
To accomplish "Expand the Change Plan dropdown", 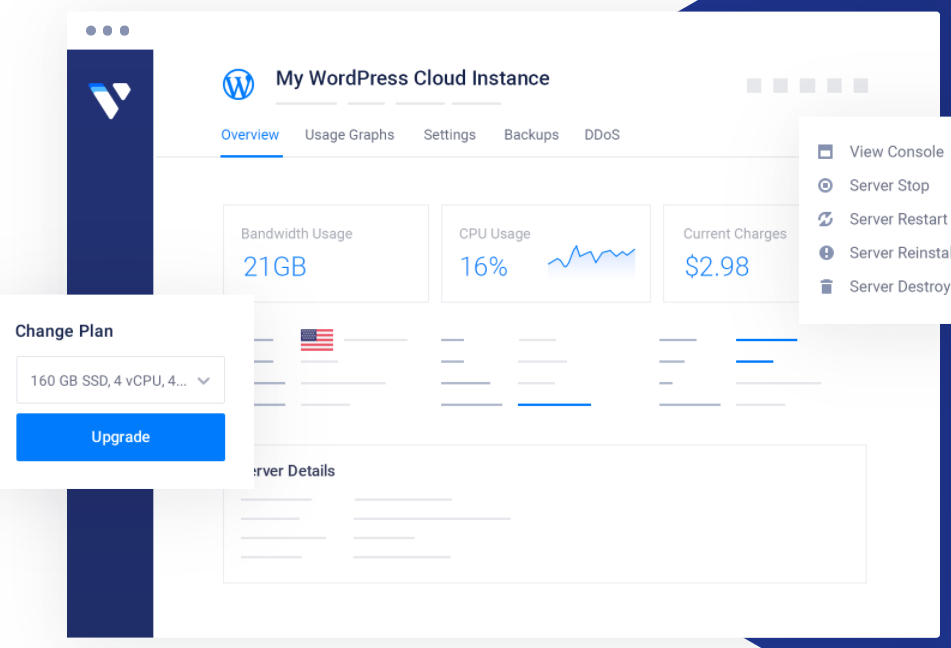I will pyautogui.click(x=121, y=380).
